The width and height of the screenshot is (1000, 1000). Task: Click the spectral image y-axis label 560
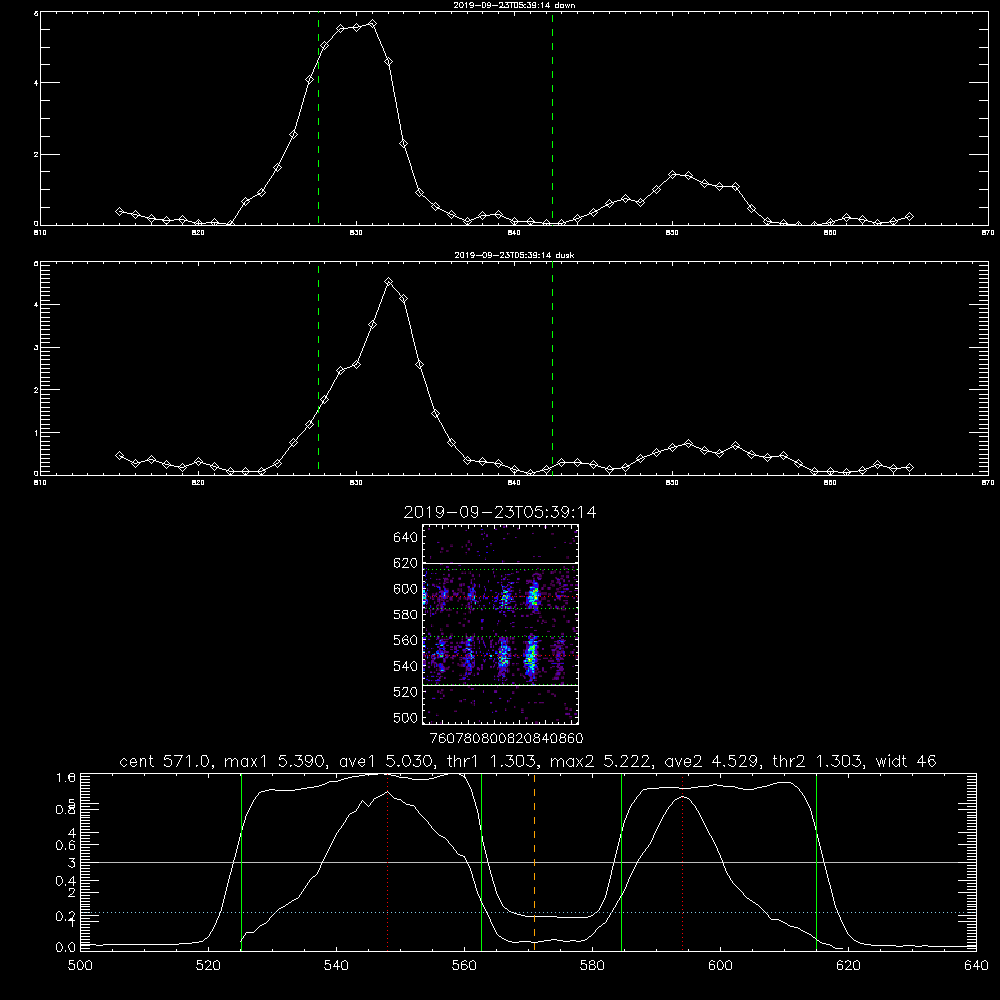tap(406, 640)
